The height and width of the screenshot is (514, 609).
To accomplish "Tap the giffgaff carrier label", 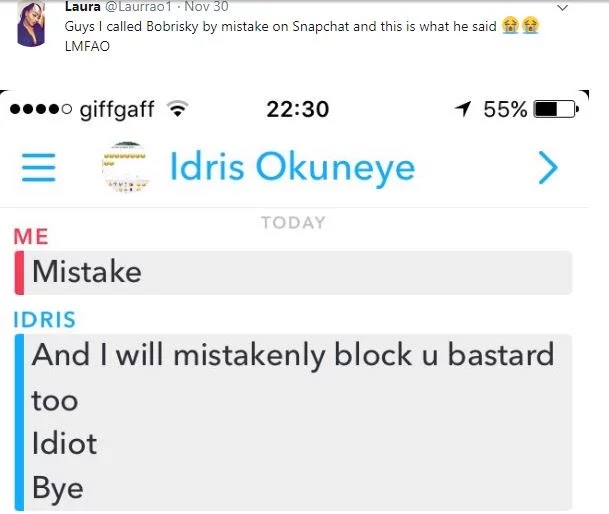I will pyautogui.click(x=117, y=110).
